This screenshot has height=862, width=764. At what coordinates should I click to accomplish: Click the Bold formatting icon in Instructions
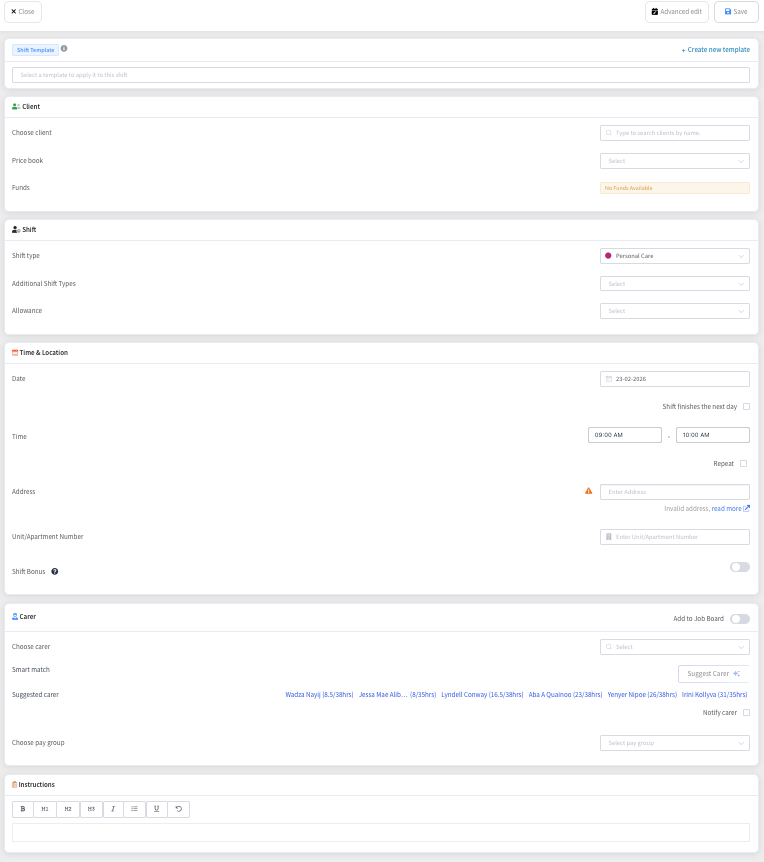coord(23,809)
